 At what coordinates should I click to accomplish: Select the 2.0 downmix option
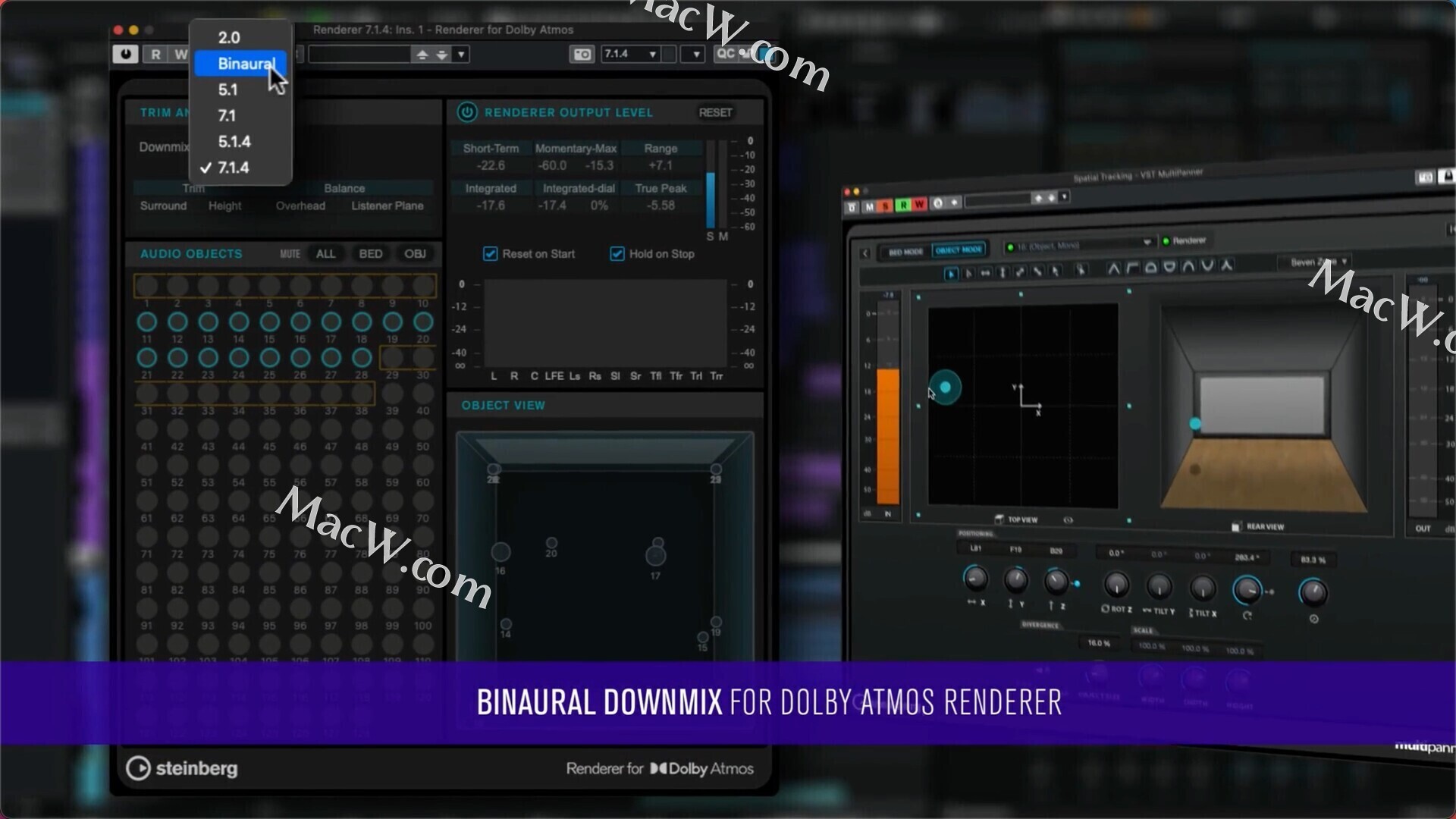point(240,37)
